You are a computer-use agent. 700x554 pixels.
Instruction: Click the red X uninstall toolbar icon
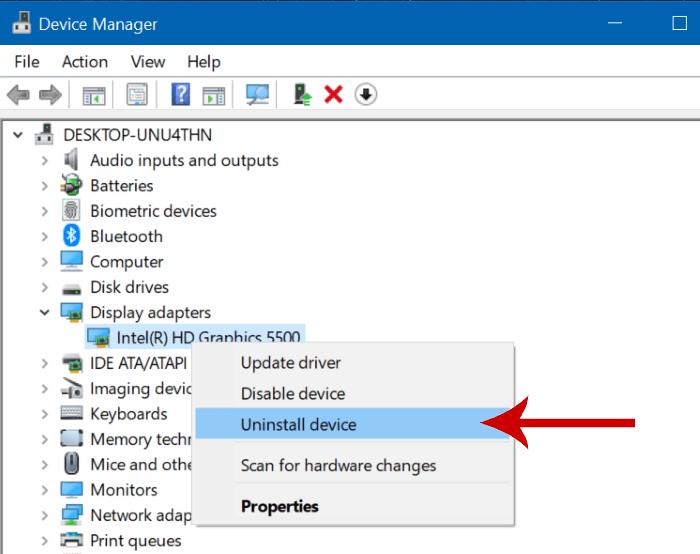334,95
